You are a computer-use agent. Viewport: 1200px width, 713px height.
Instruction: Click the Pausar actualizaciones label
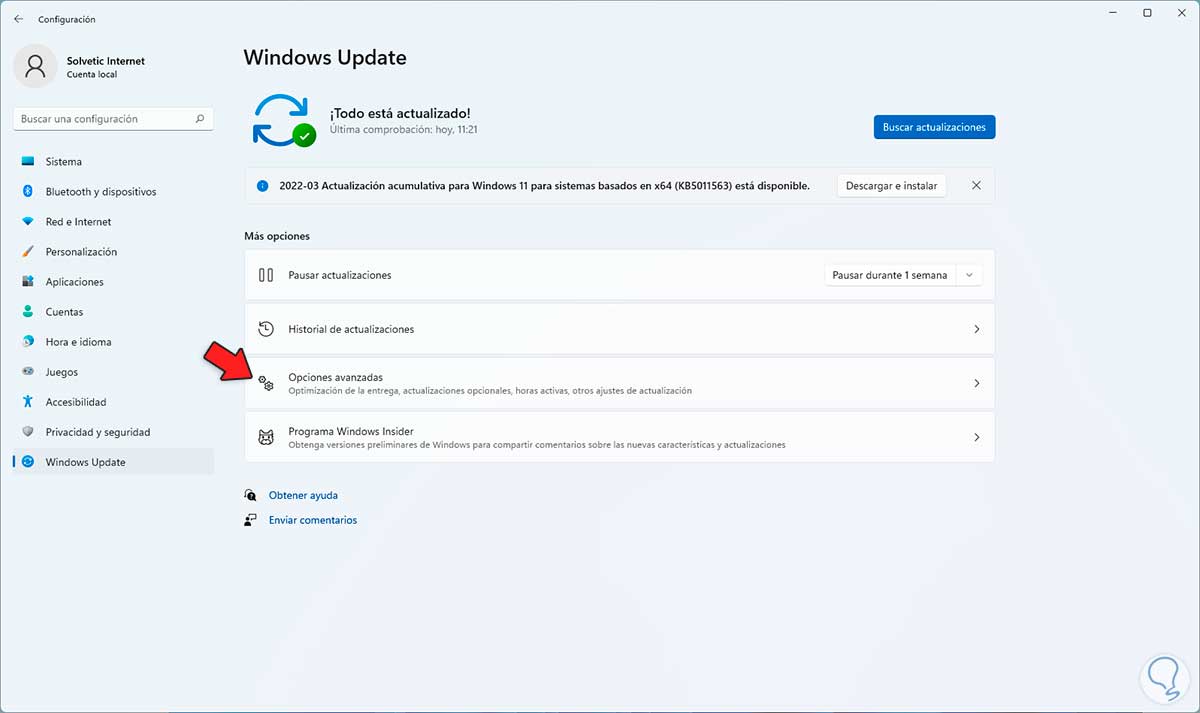click(340, 275)
